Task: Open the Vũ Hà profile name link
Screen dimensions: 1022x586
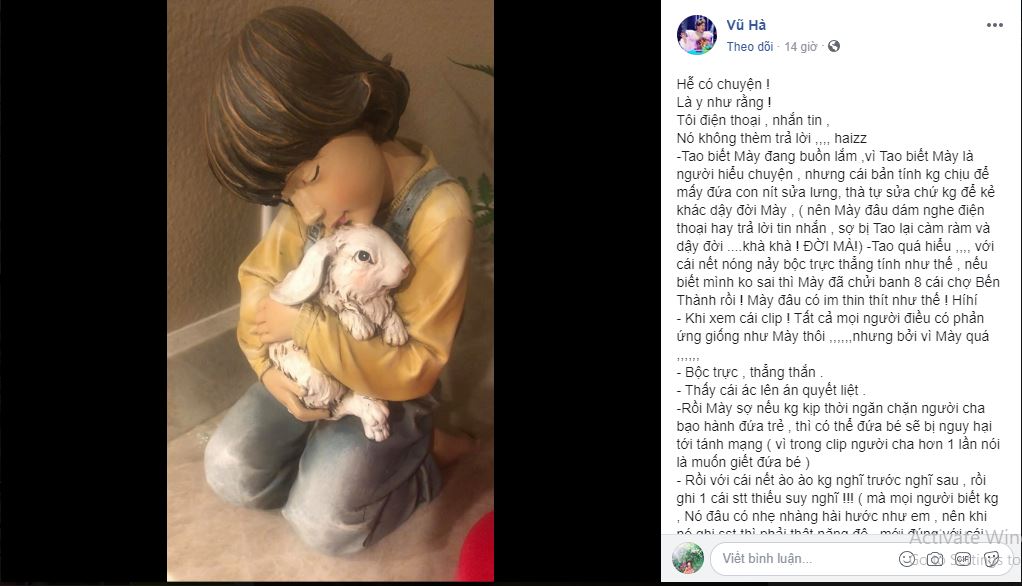Action: 746,25
